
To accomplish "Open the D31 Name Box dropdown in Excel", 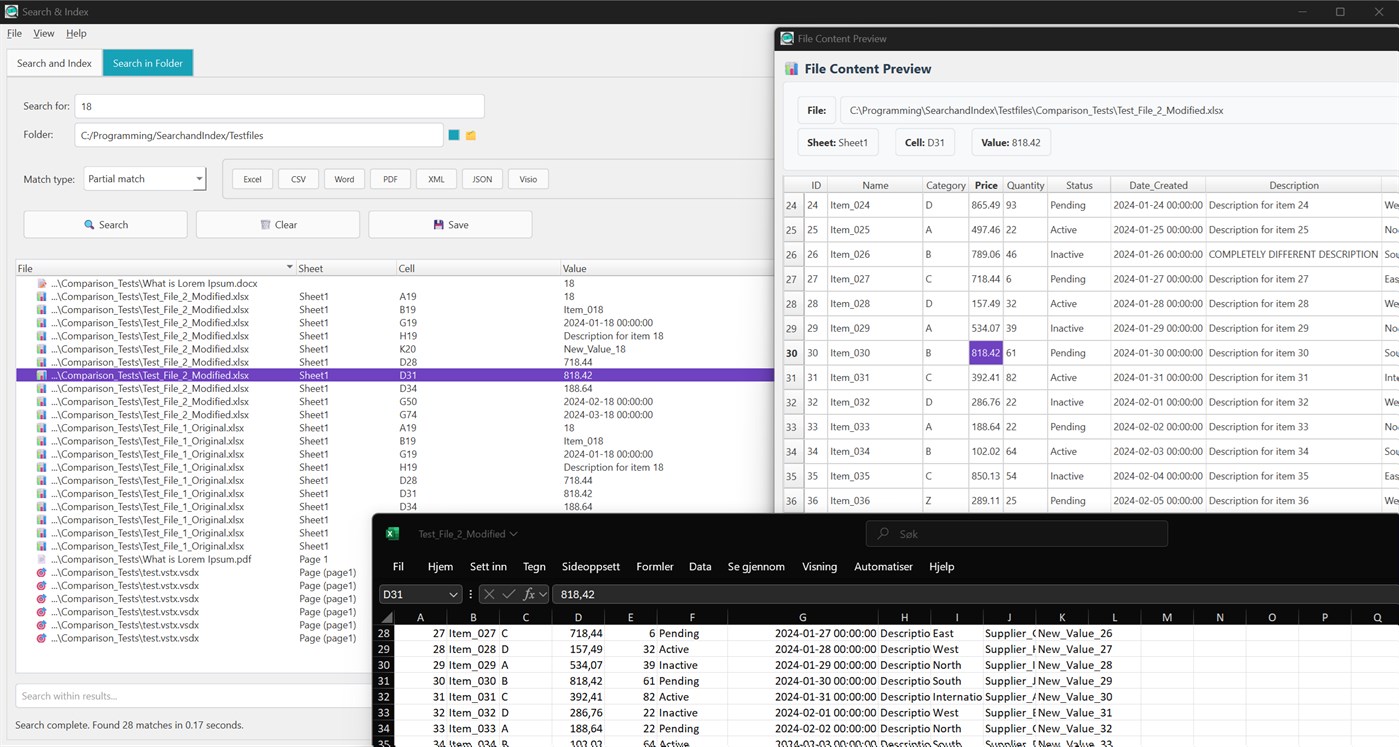I will click(x=454, y=594).
